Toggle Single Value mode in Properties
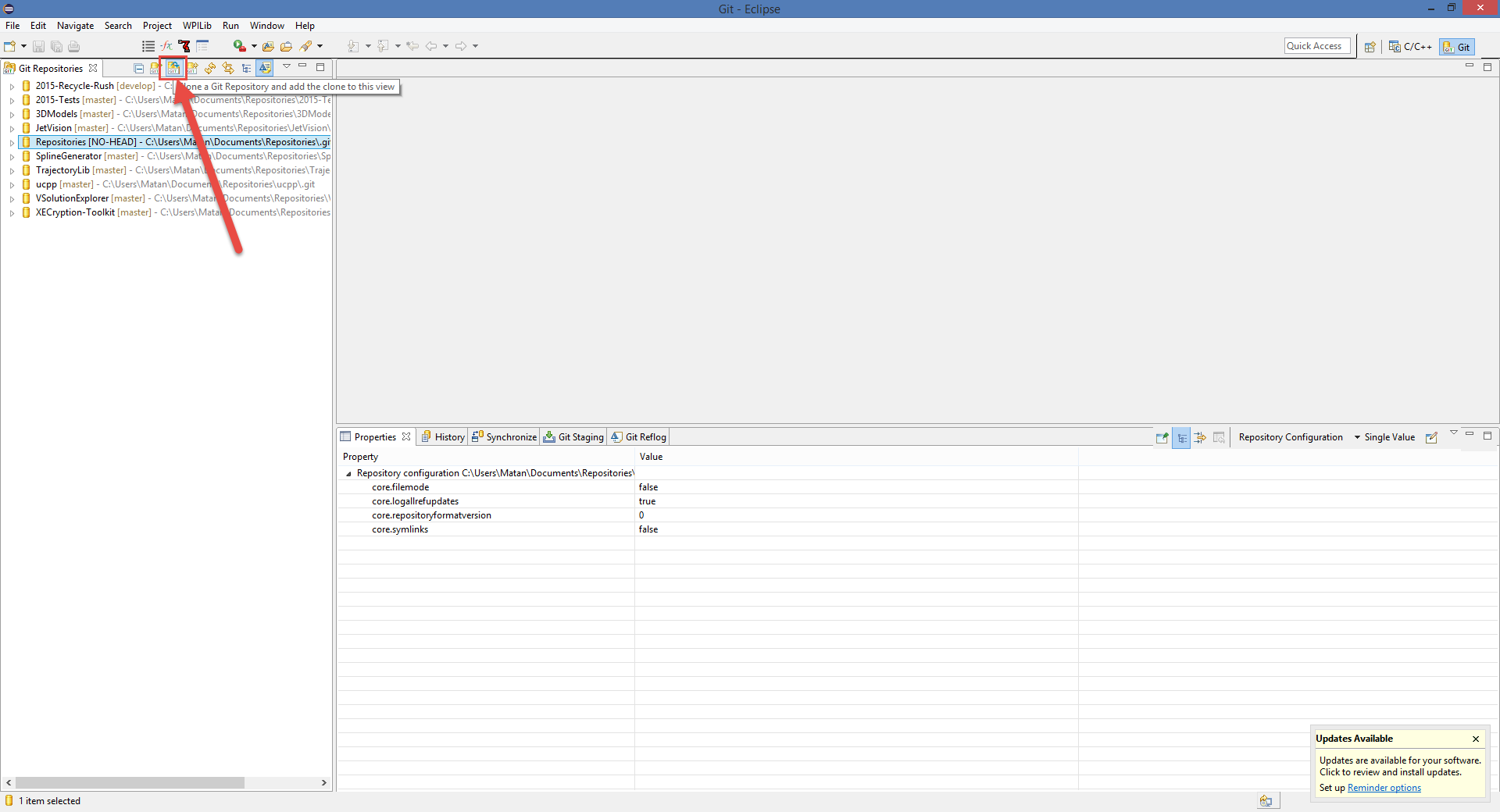The width and height of the screenshot is (1500, 812). point(1389,437)
